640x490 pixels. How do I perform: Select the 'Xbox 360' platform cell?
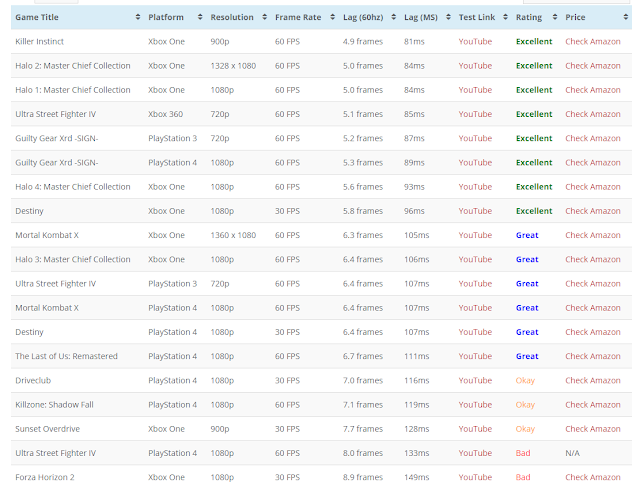[165, 114]
